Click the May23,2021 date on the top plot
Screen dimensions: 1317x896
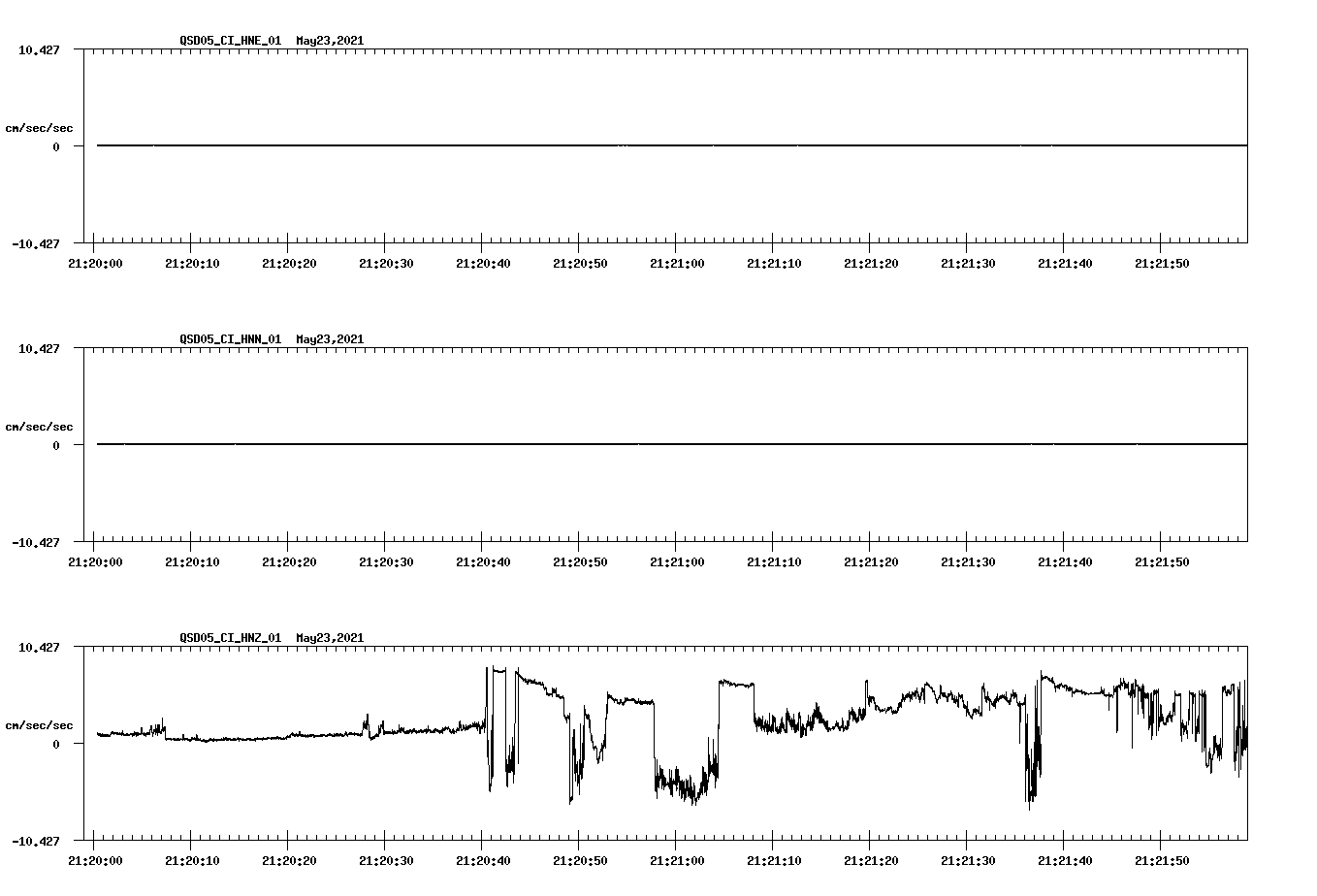coord(329,41)
